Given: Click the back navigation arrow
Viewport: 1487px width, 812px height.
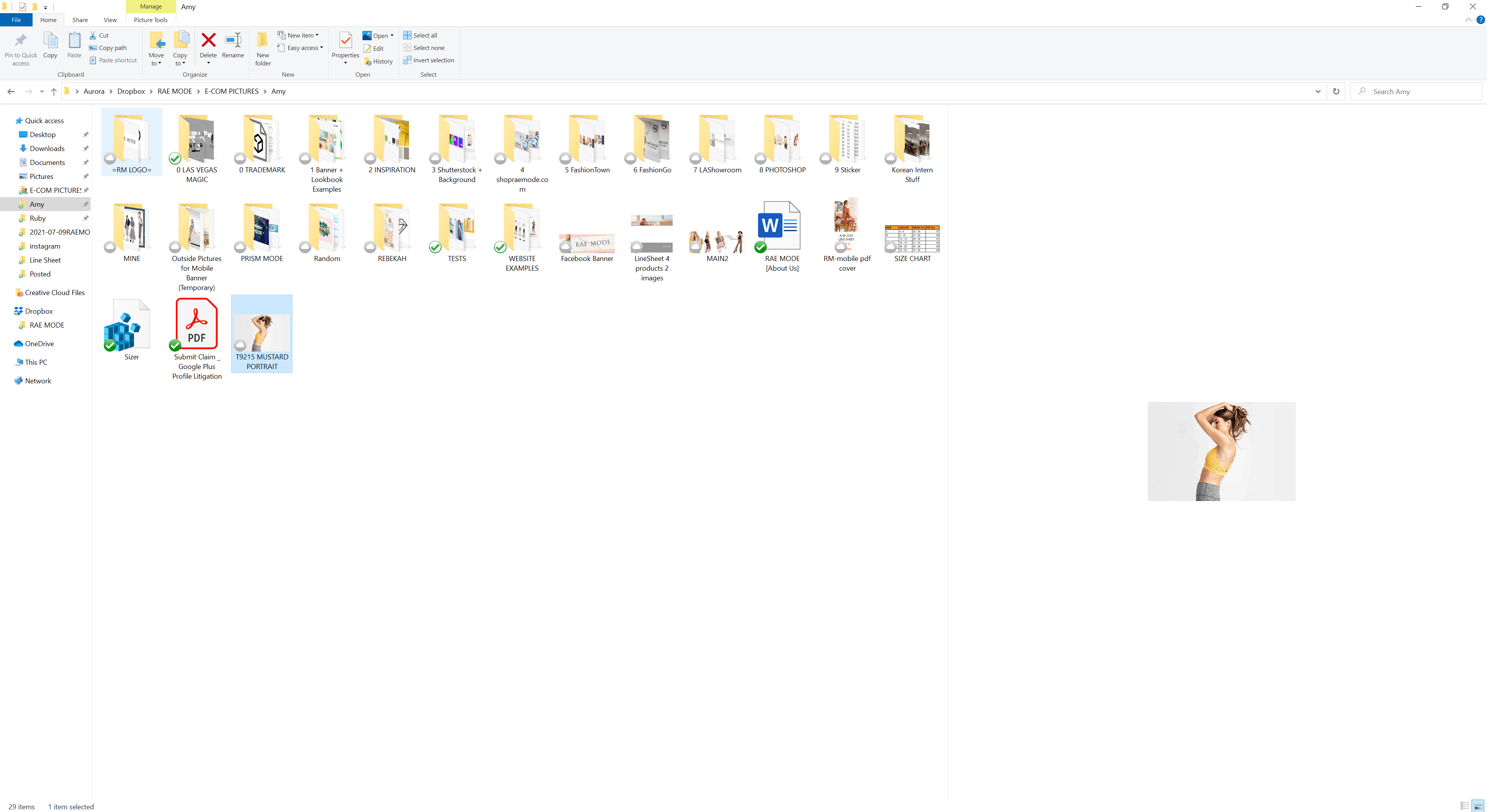Looking at the screenshot, I should [x=10, y=91].
